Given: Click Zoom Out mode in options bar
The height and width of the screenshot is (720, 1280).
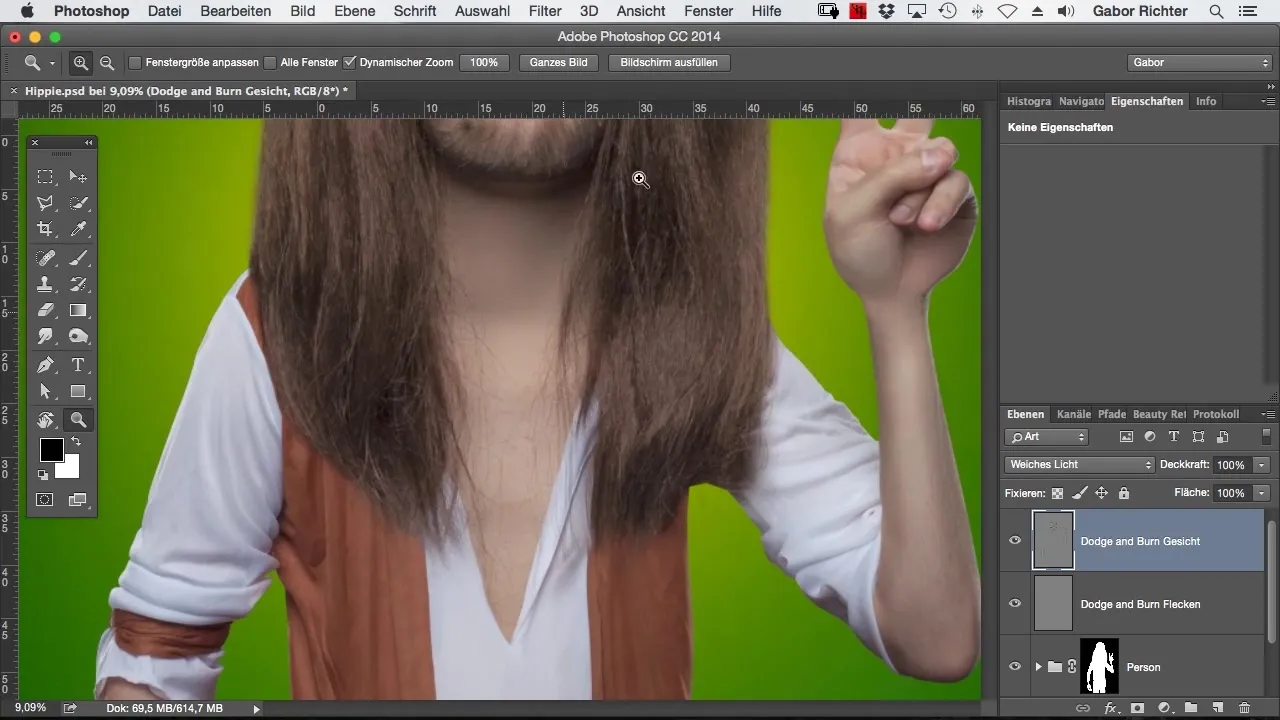Looking at the screenshot, I should [106, 62].
